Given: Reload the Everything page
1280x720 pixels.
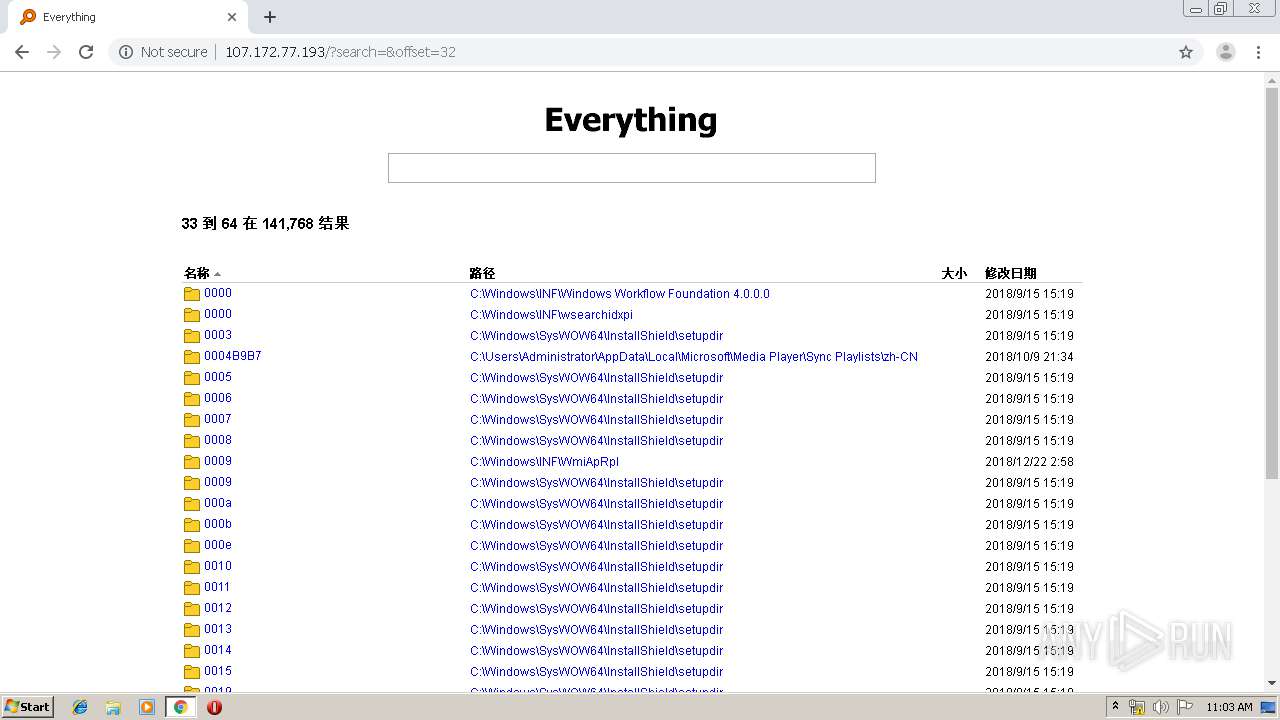Looking at the screenshot, I should point(86,52).
